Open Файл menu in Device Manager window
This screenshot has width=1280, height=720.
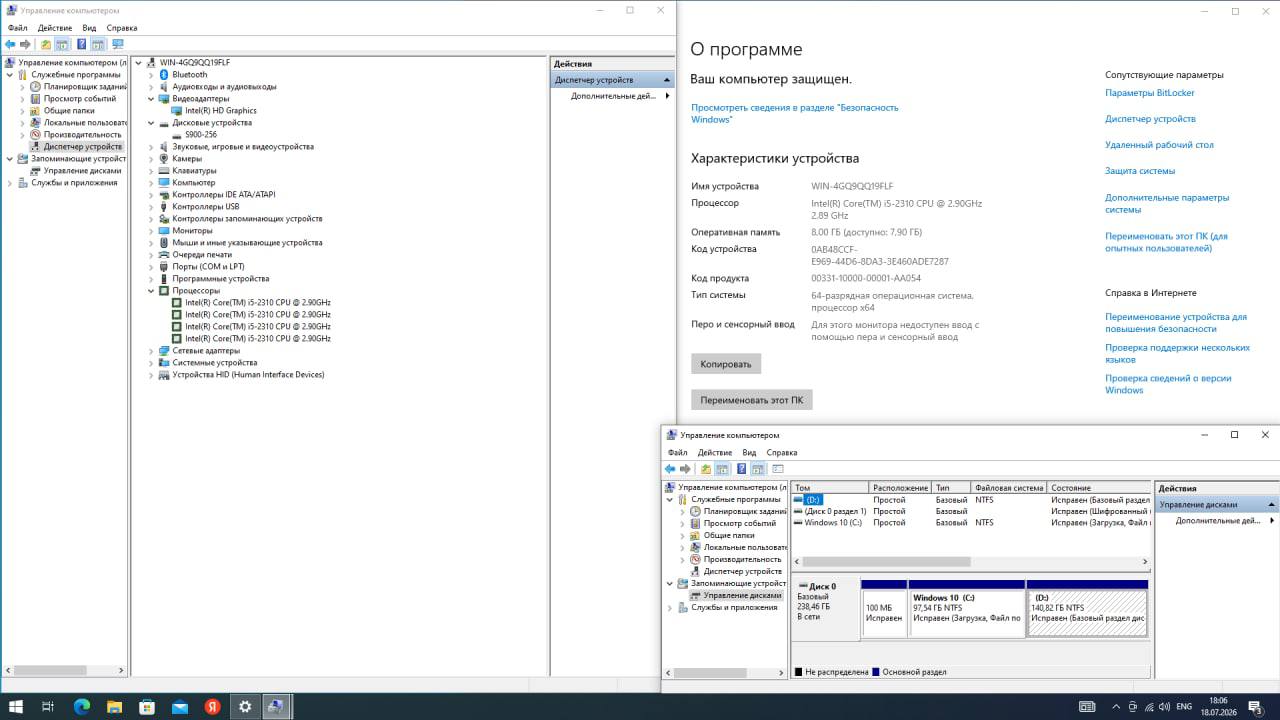click(x=18, y=28)
